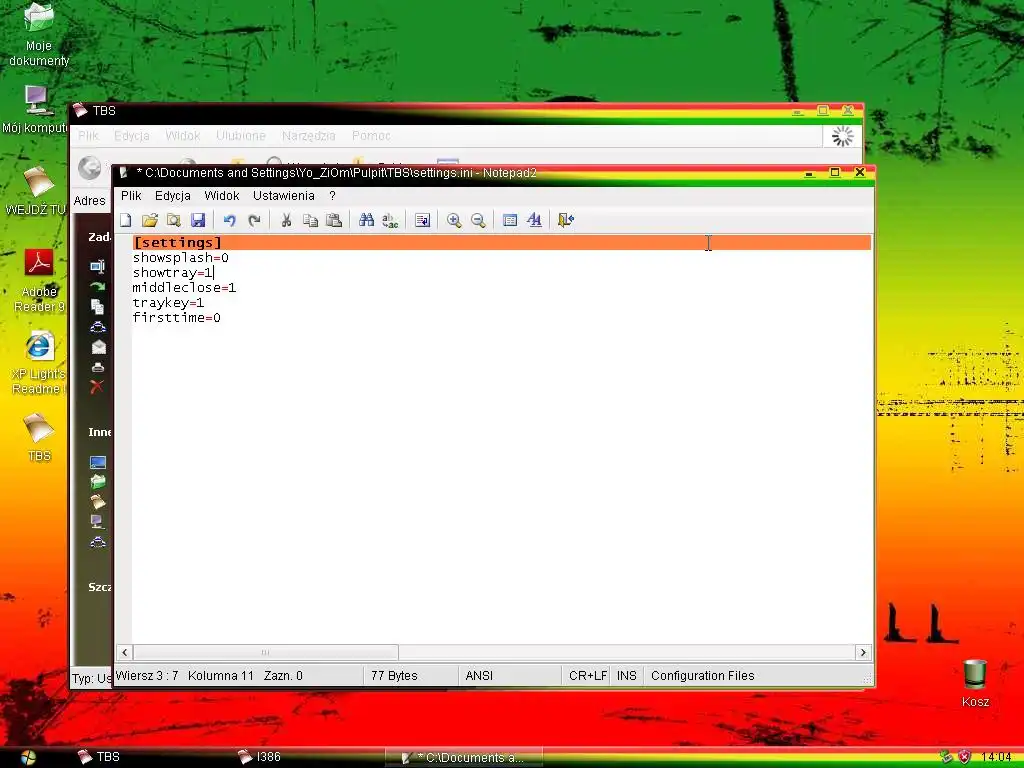Open the Widok menu in Notepad2
1024x768 pixels.
[x=221, y=195]
